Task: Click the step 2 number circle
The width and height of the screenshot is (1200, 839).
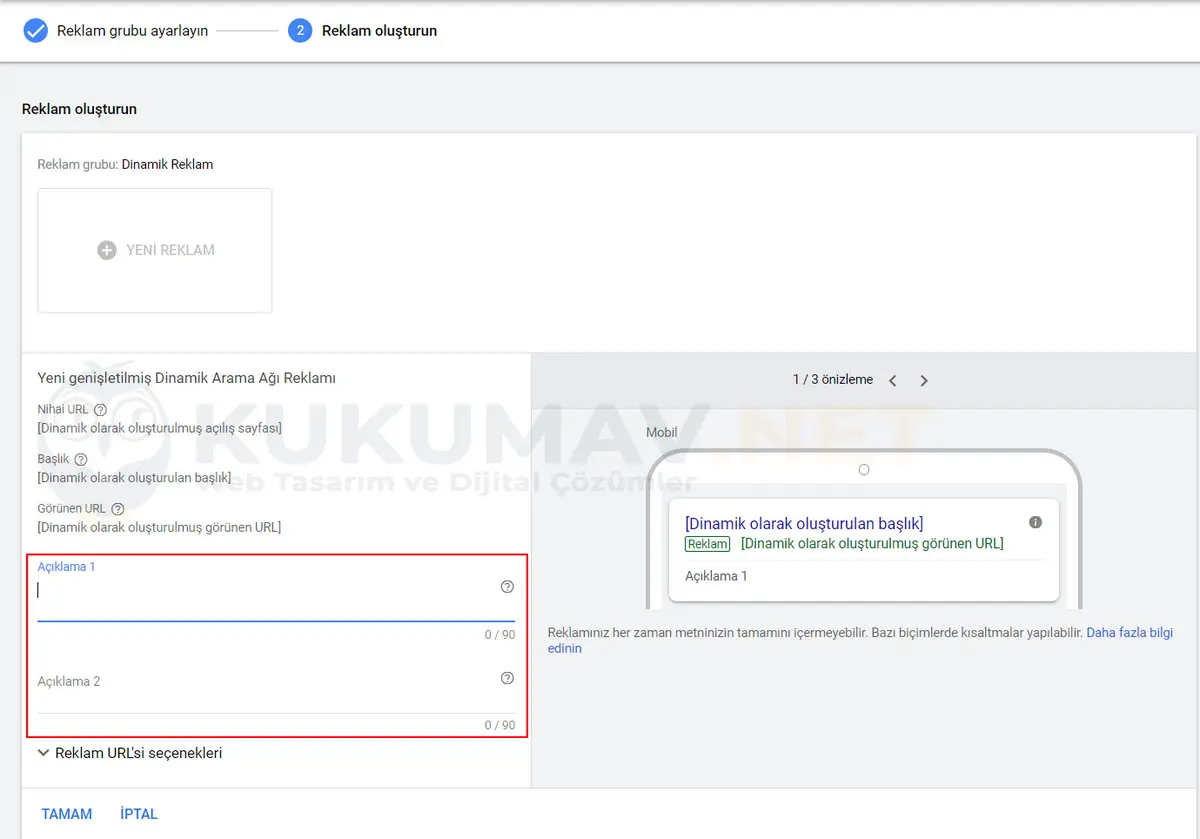Action: (299, 31)
